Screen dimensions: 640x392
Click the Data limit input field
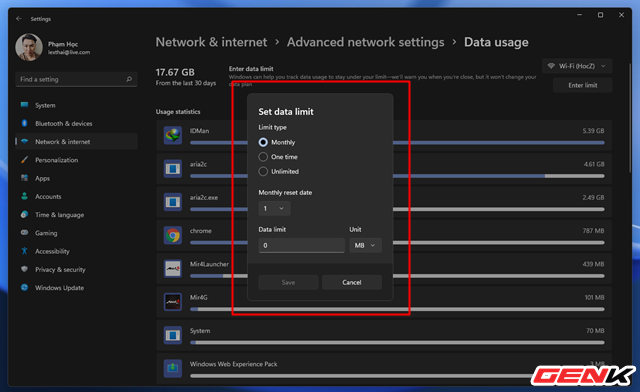pos(302,245)
